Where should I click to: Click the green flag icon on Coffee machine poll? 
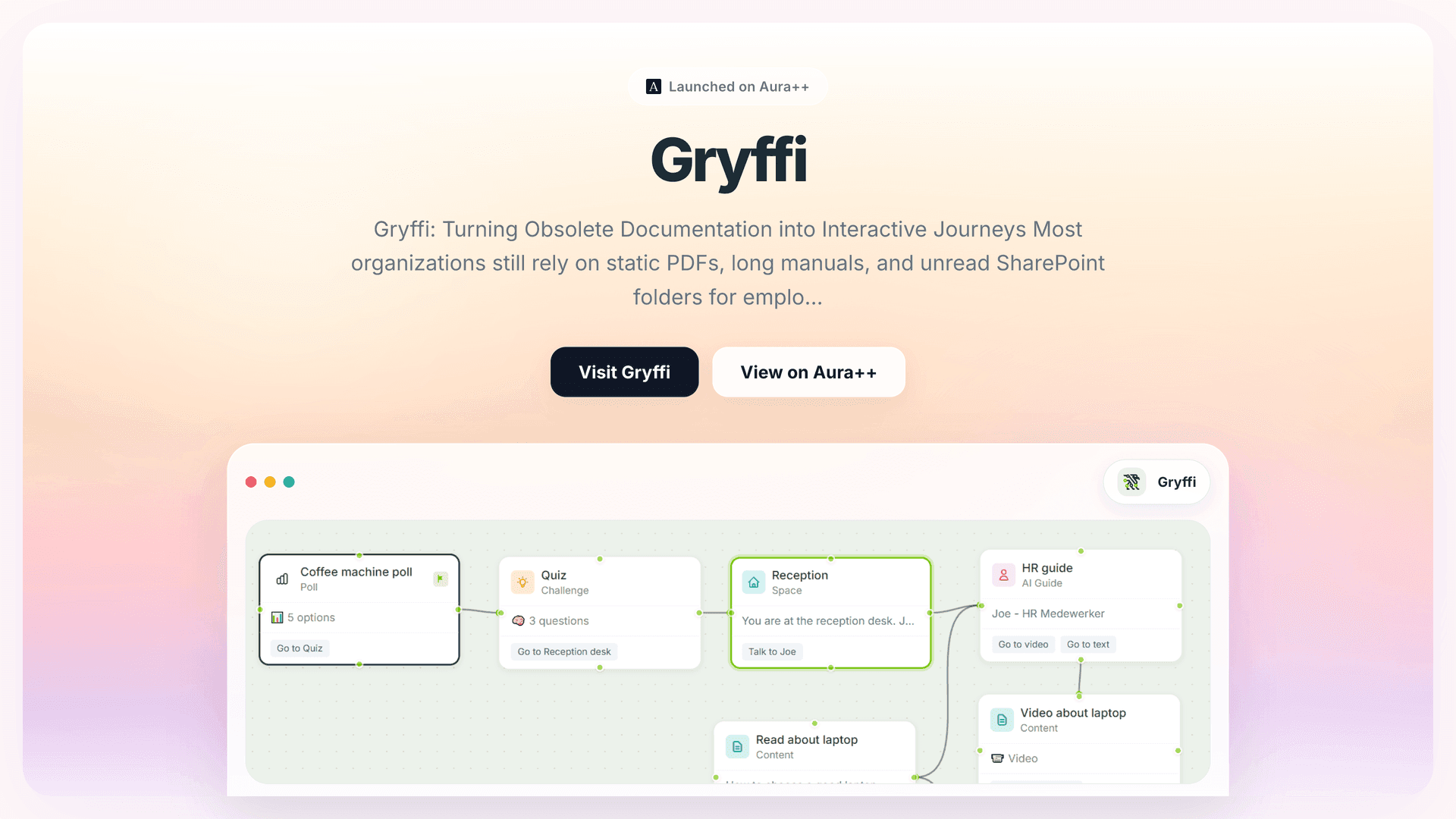click(441, 579)
